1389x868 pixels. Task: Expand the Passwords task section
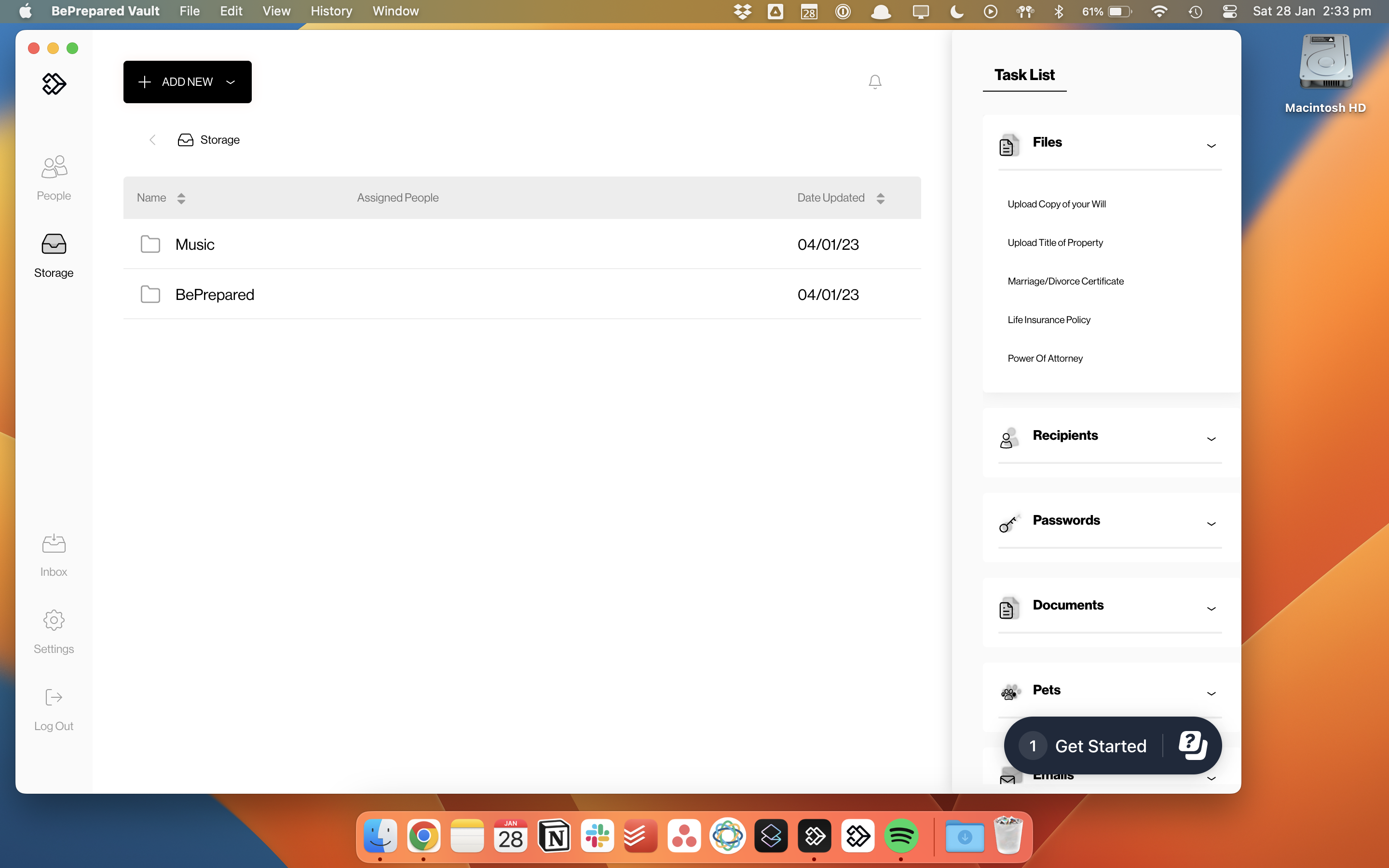pos(1211,524)
